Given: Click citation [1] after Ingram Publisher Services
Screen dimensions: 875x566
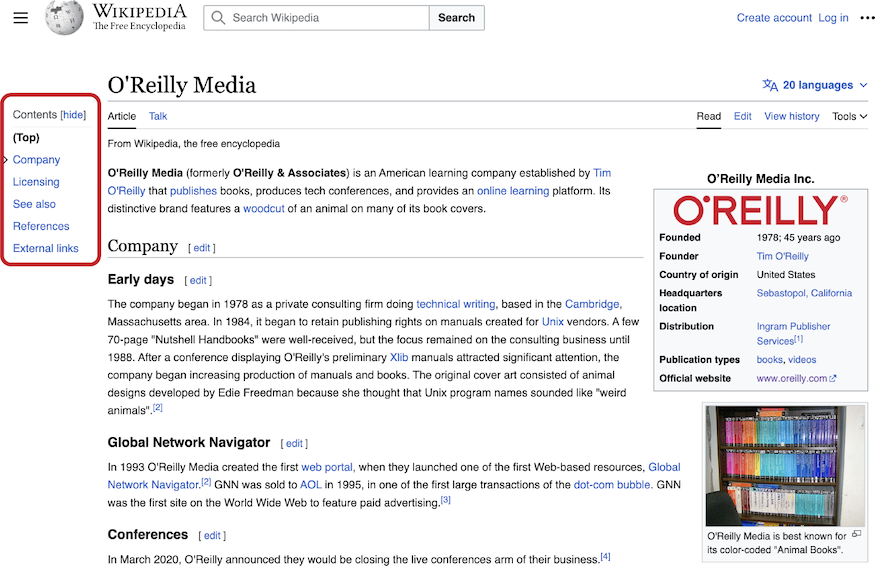Looking at the screenshot, I should (799, 338).
